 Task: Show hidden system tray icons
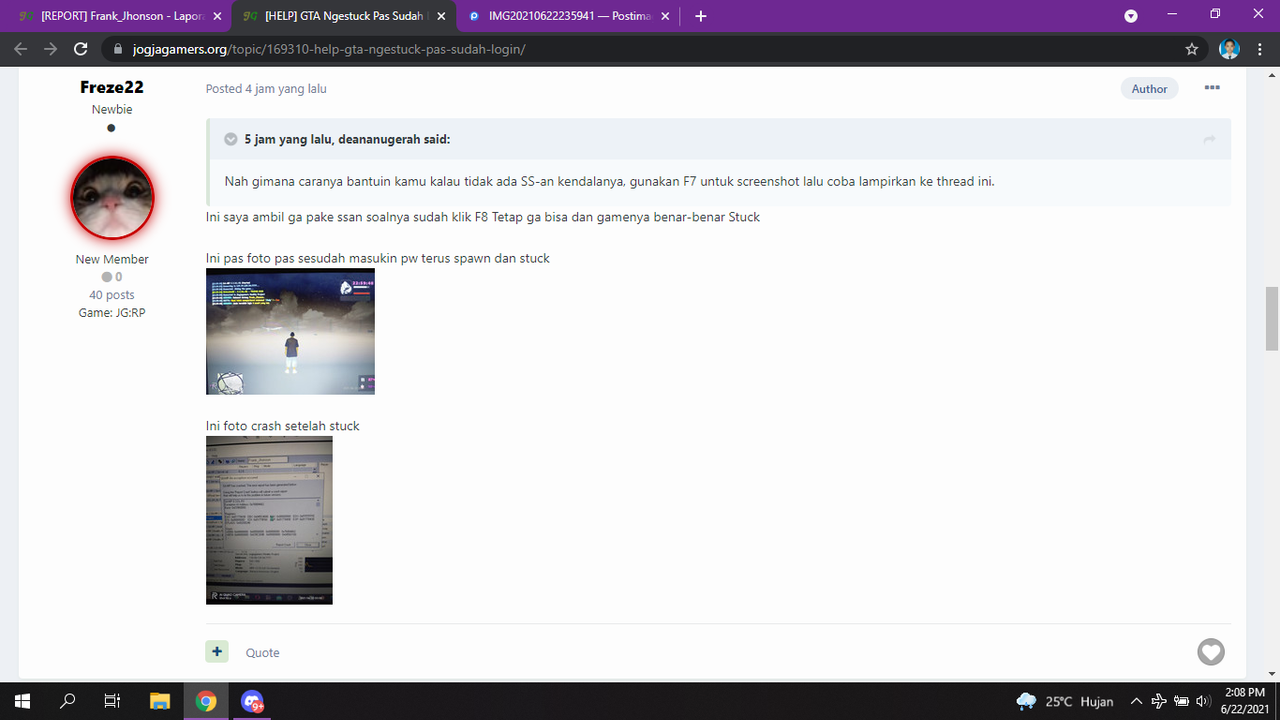(x=1136, y=701)
